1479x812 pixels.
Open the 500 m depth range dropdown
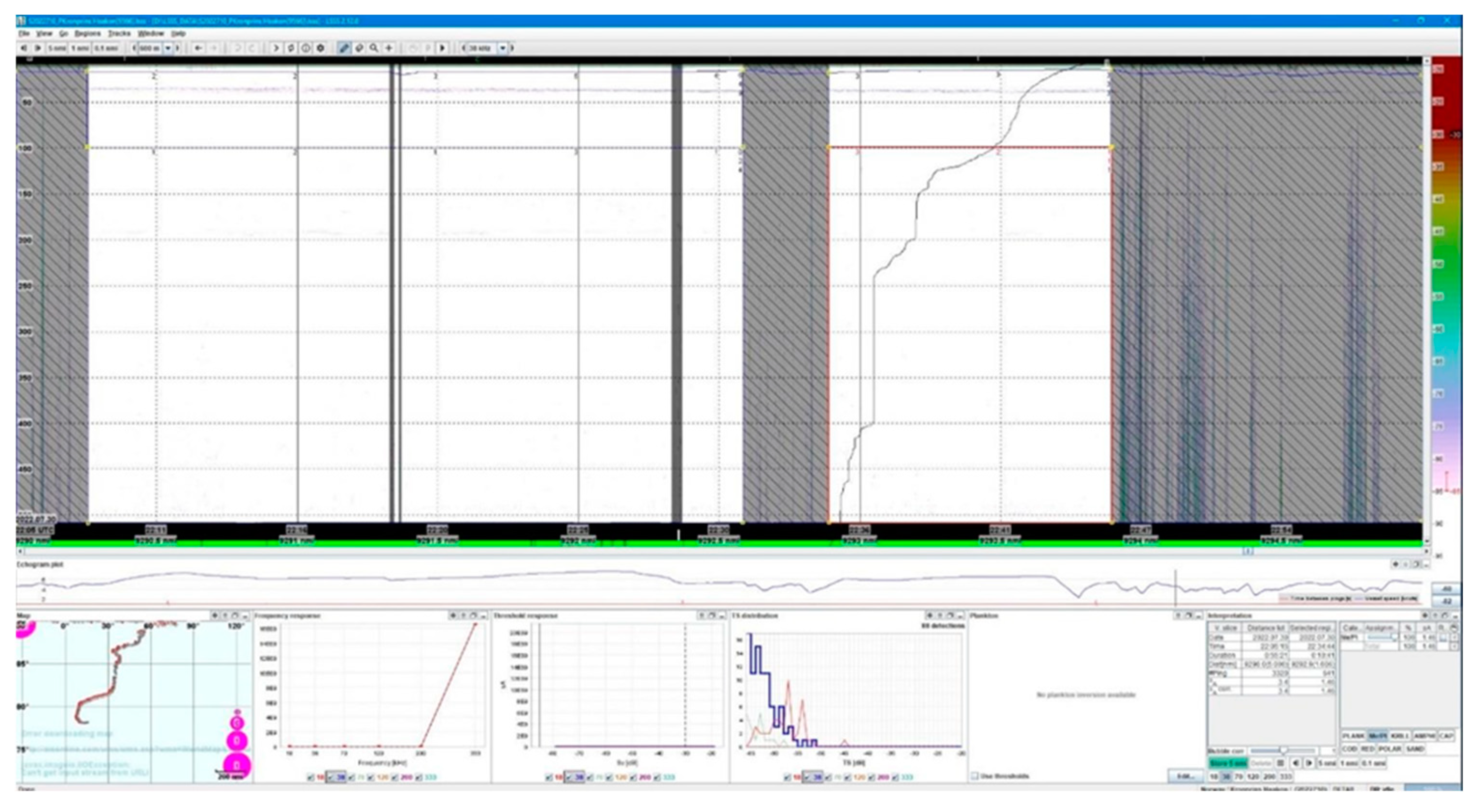(168, 48)
